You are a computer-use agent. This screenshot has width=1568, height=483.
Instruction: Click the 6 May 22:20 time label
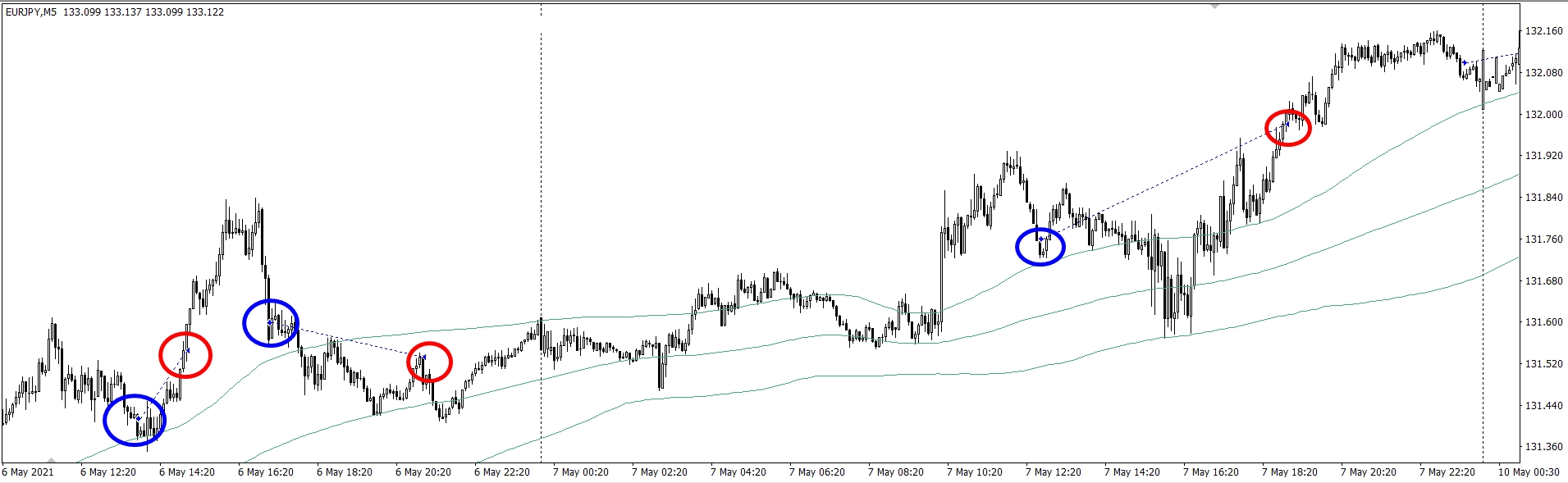tap(502, 472)
